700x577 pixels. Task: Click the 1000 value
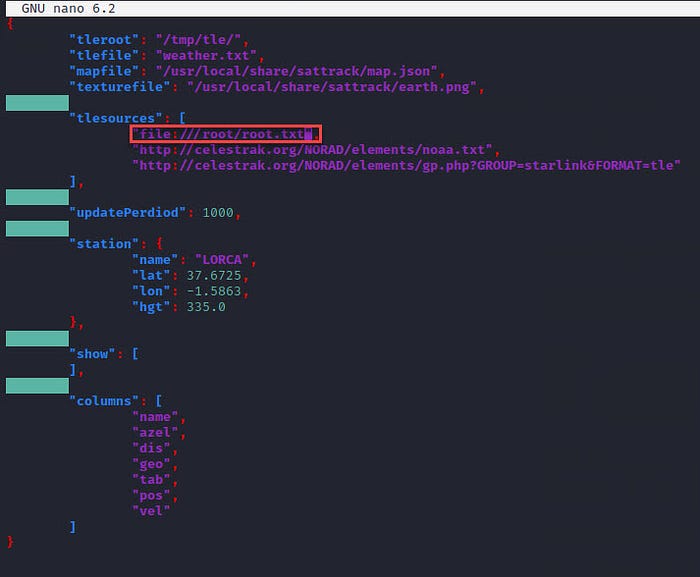click(218, 213)
